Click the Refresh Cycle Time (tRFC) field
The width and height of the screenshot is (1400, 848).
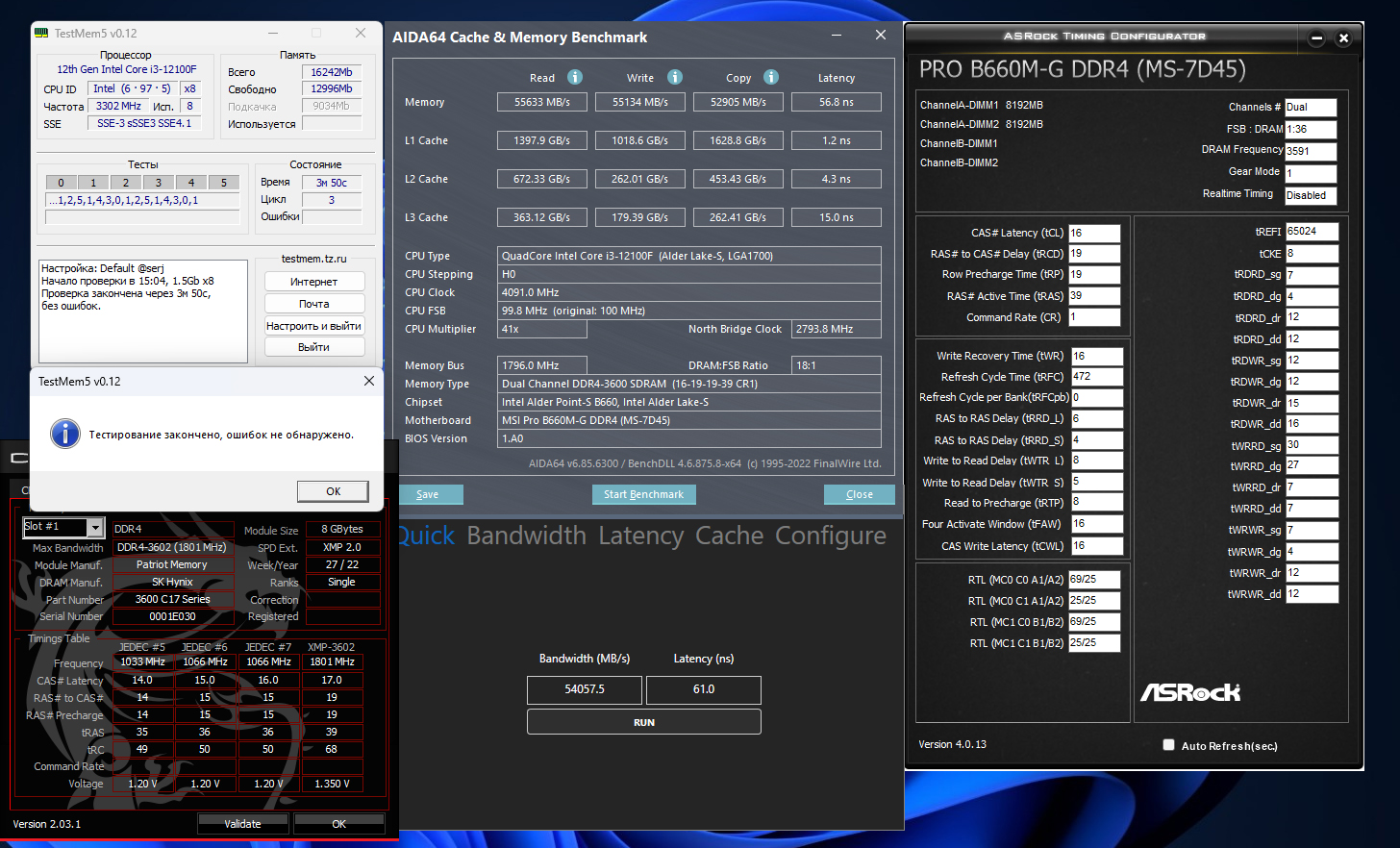click(1097, 377)
